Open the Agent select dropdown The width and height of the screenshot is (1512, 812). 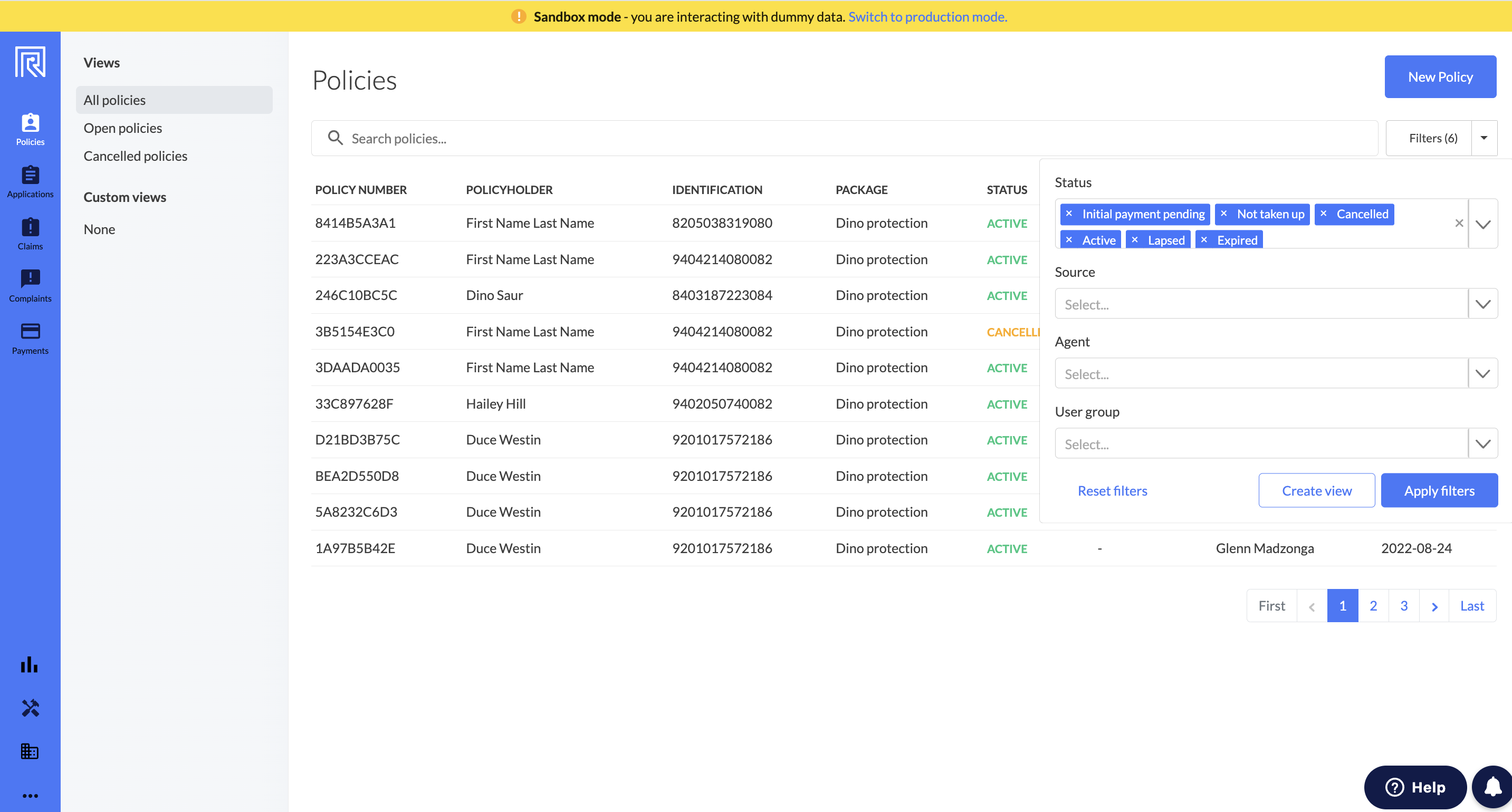tap(1276, 374)
